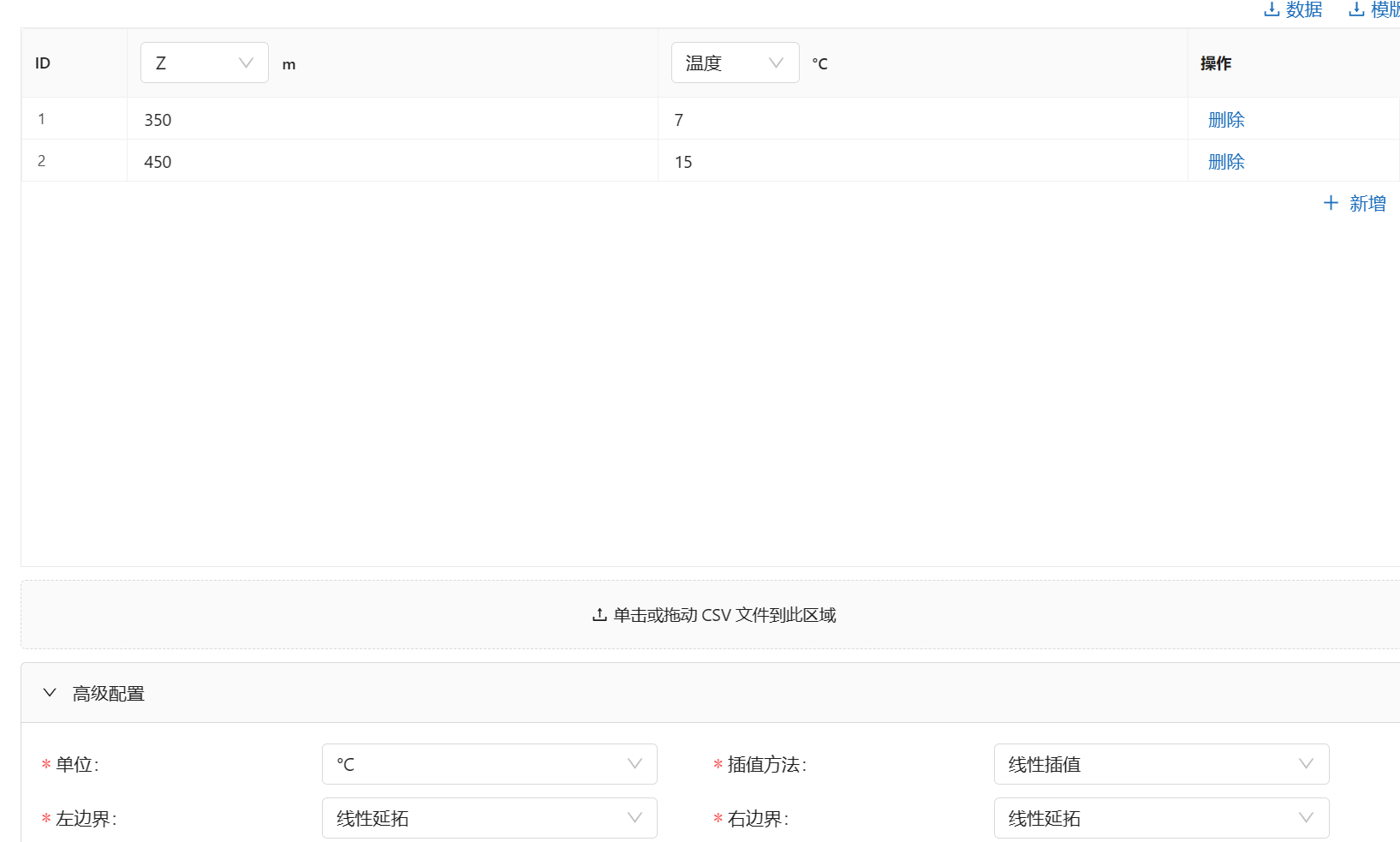Click the download icon before 数据
The height and width of the screenshot is (842, 1400).
(x=1272, y=9)
